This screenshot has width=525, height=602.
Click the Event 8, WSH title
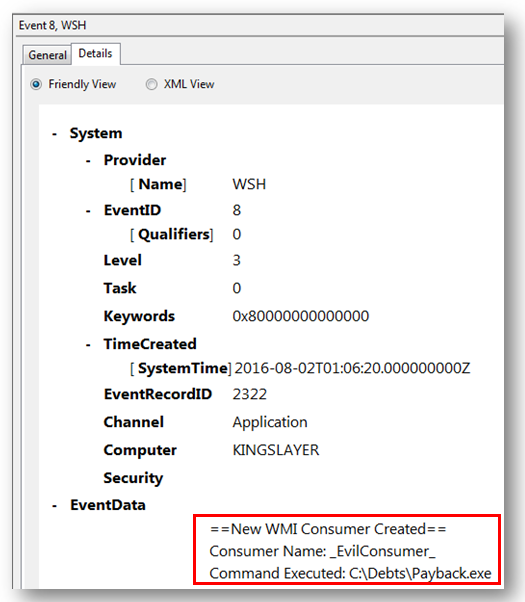(53, 25)
